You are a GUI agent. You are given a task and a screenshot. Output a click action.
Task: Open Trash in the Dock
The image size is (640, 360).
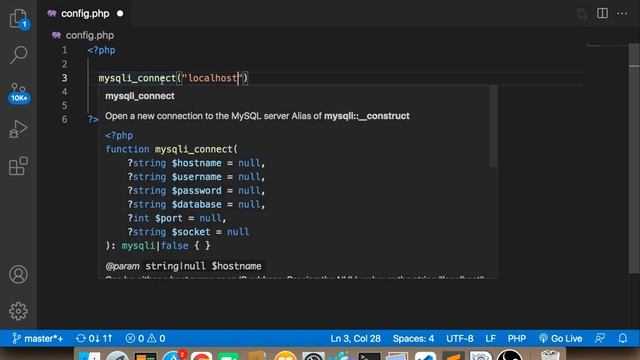(x=550, y=355)
